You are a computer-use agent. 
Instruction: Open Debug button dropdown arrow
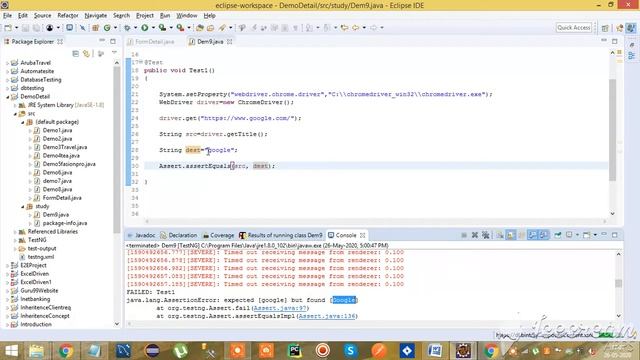[x=136, y=28]
